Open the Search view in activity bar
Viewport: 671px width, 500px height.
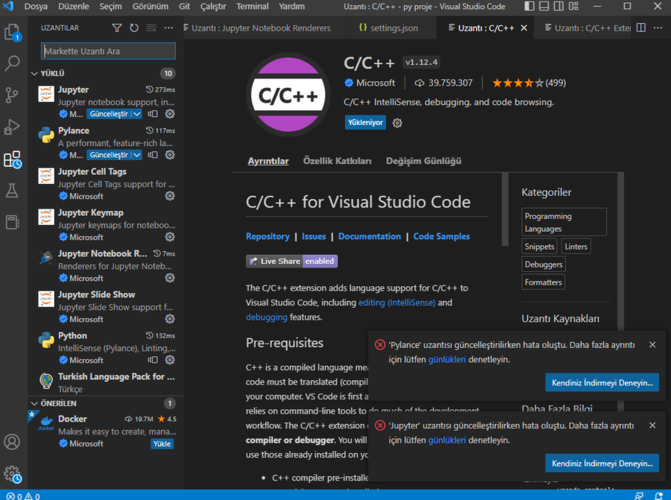click(12, 63)
